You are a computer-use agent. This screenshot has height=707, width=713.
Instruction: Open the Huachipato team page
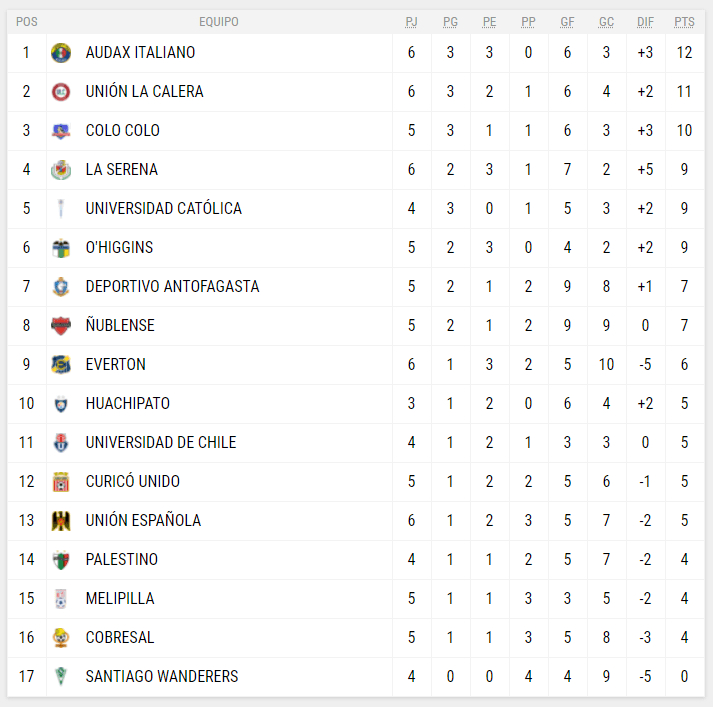(127, 404)
